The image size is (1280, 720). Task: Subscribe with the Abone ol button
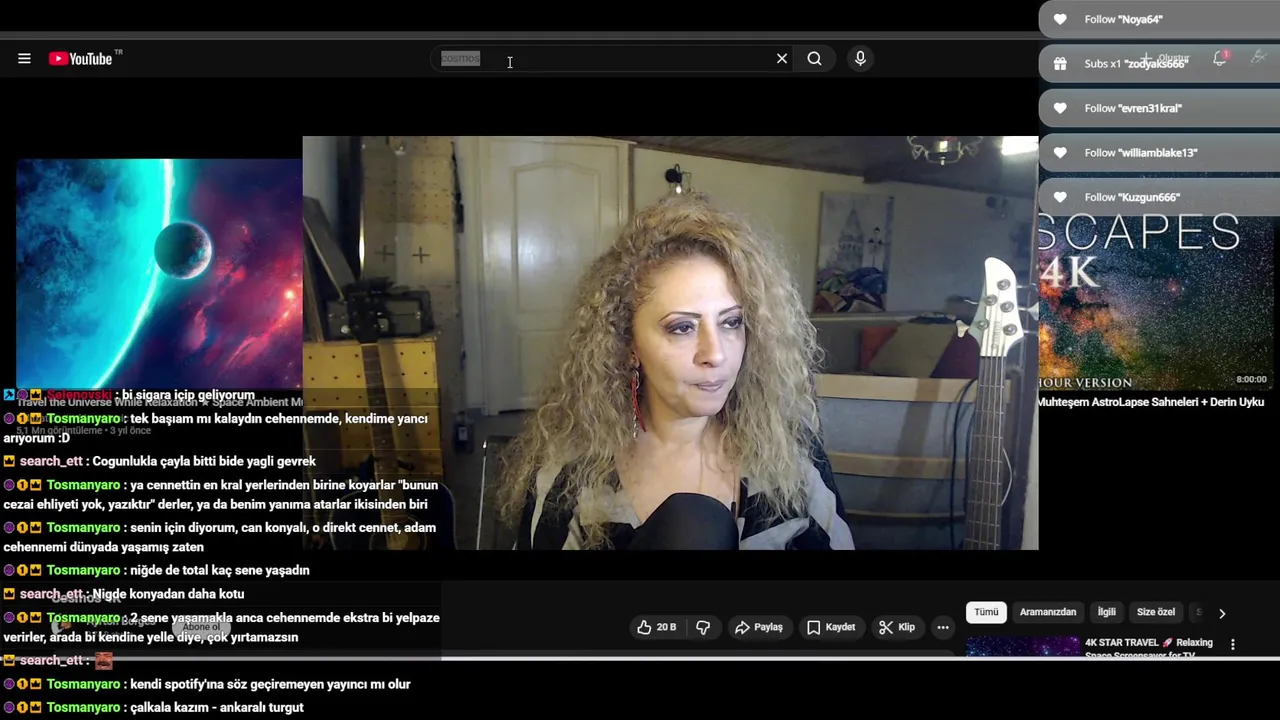pos(201,627)
